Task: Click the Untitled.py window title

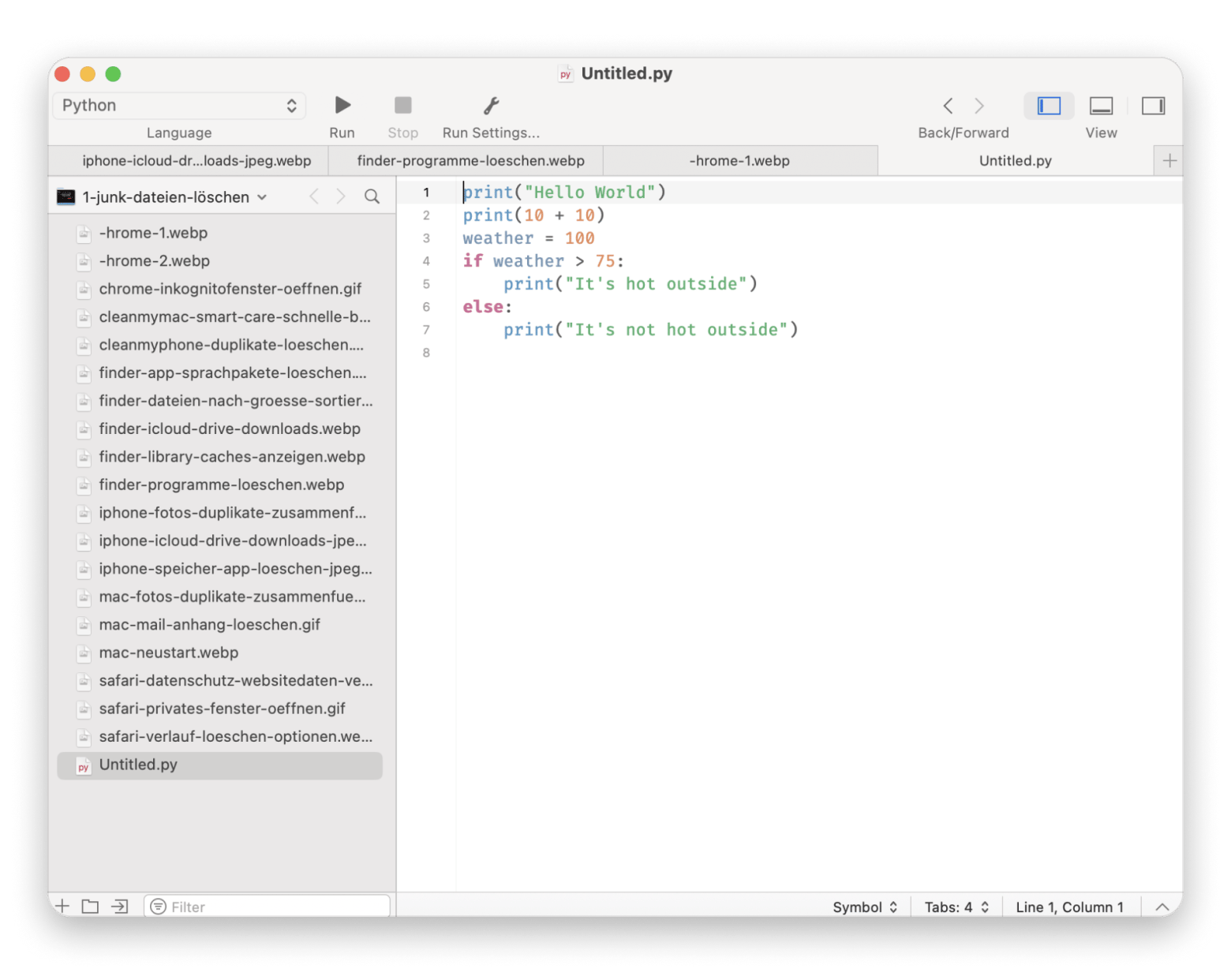Action: tap(627, 73)
